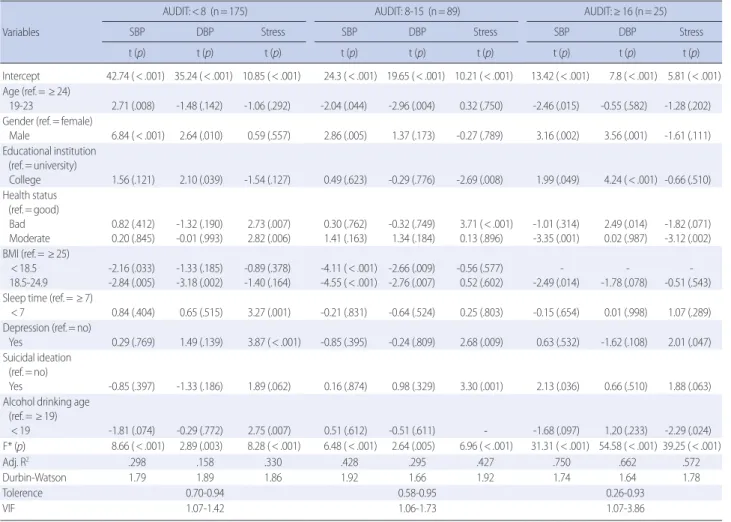Click the cell '2.71 (.008)'
731x522 pixels.
coord(133,106)
